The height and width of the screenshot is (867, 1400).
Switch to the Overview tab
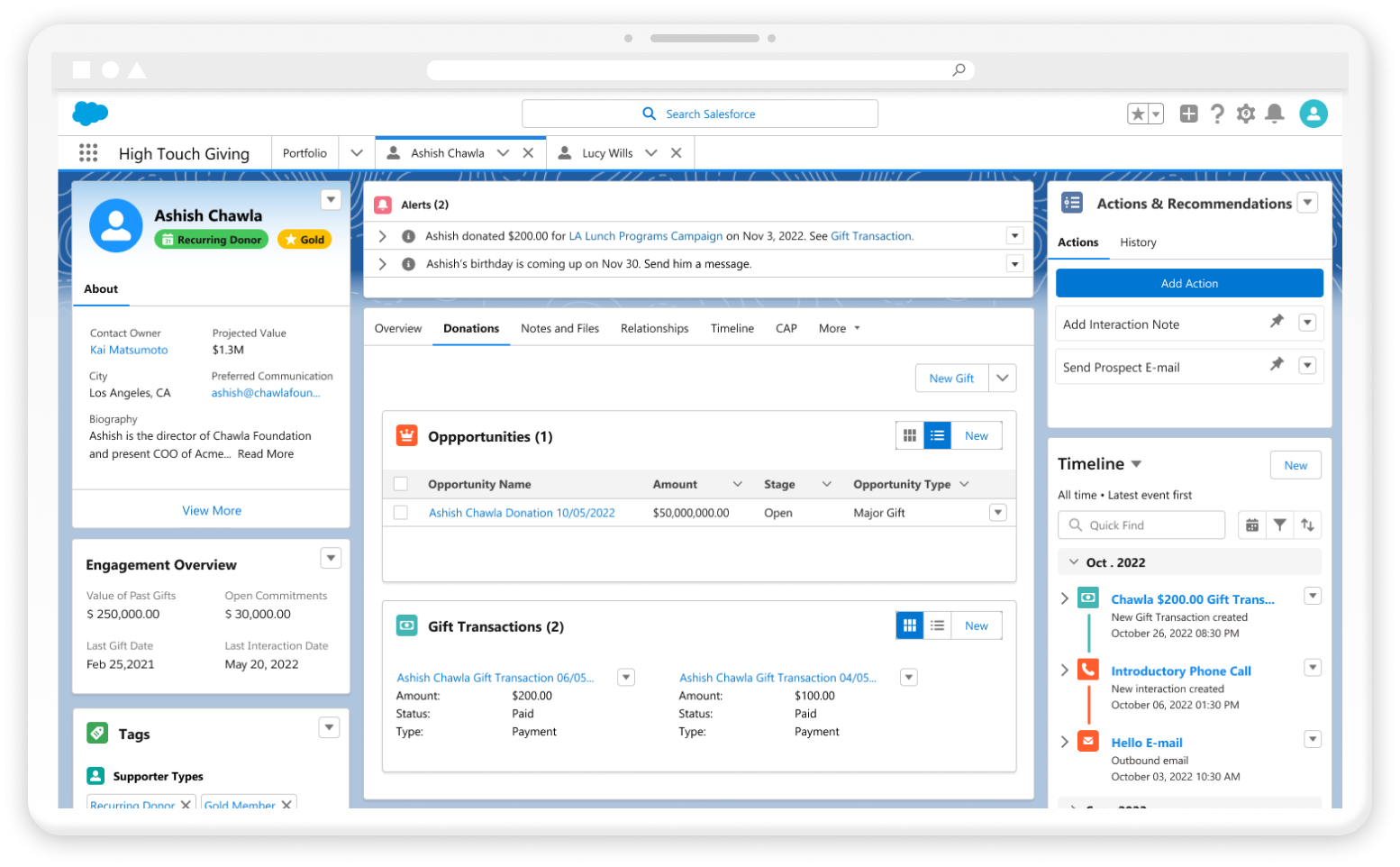point(398,328)
